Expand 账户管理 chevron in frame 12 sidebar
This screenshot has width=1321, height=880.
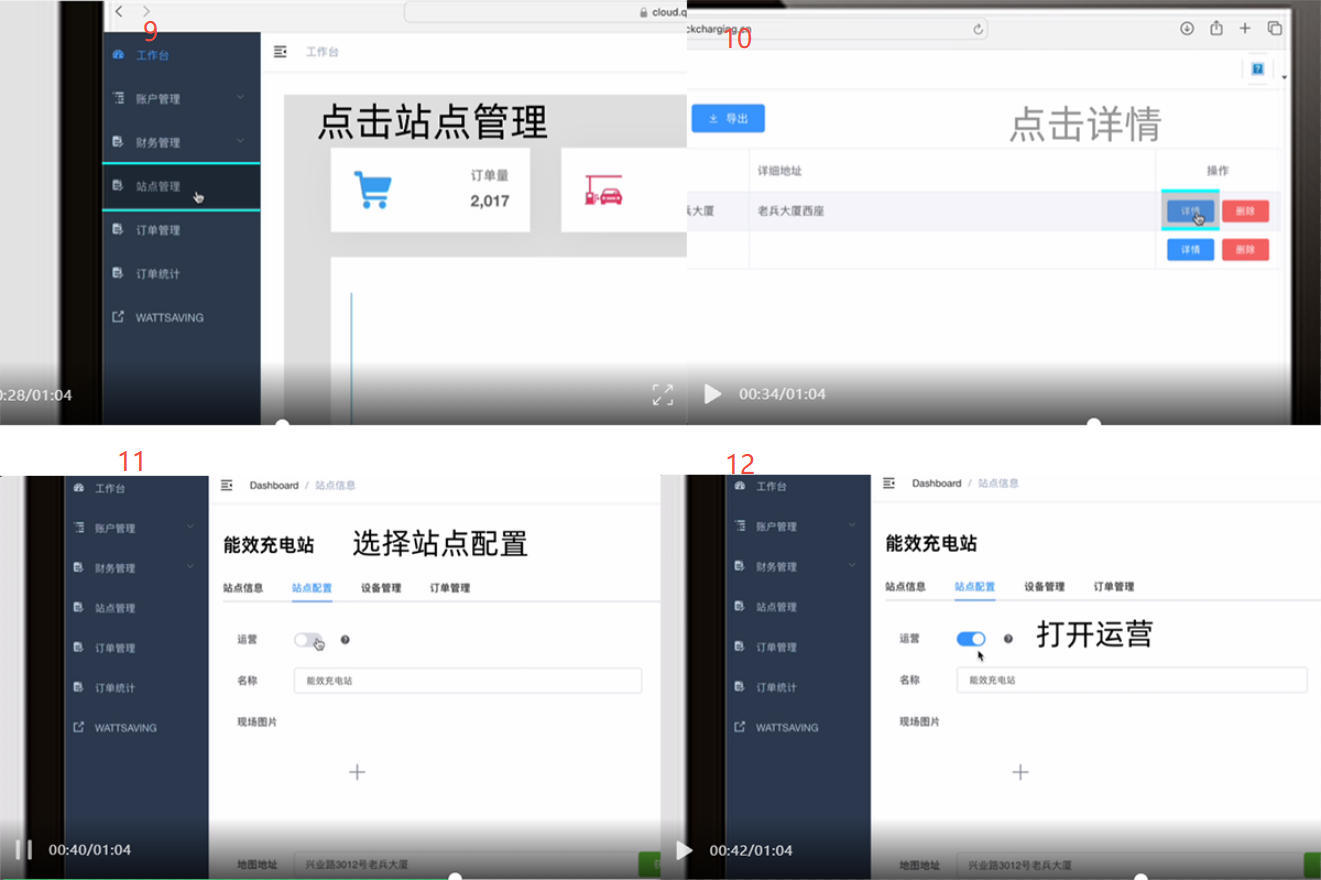[x=852, y=525]
